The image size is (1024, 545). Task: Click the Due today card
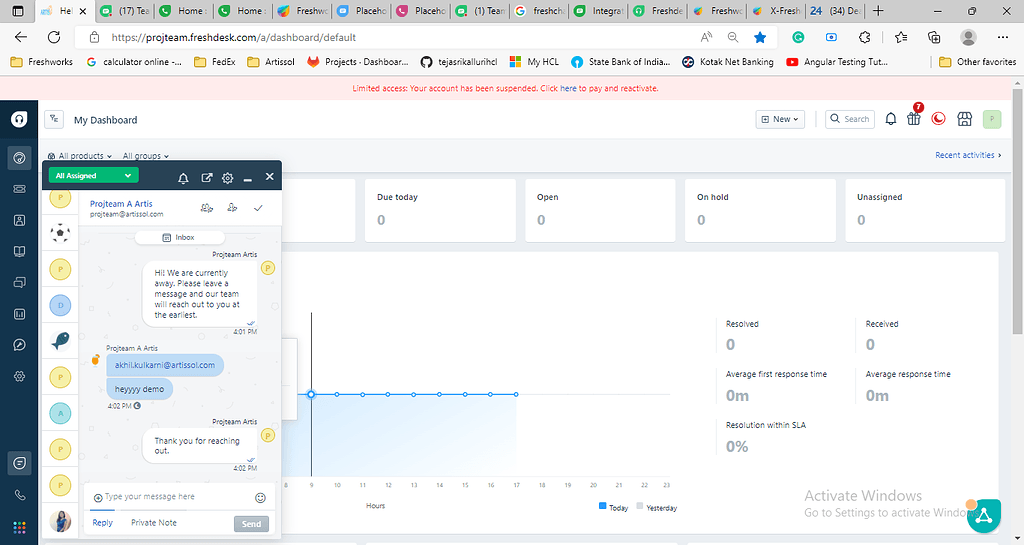[x=440, y=210]
